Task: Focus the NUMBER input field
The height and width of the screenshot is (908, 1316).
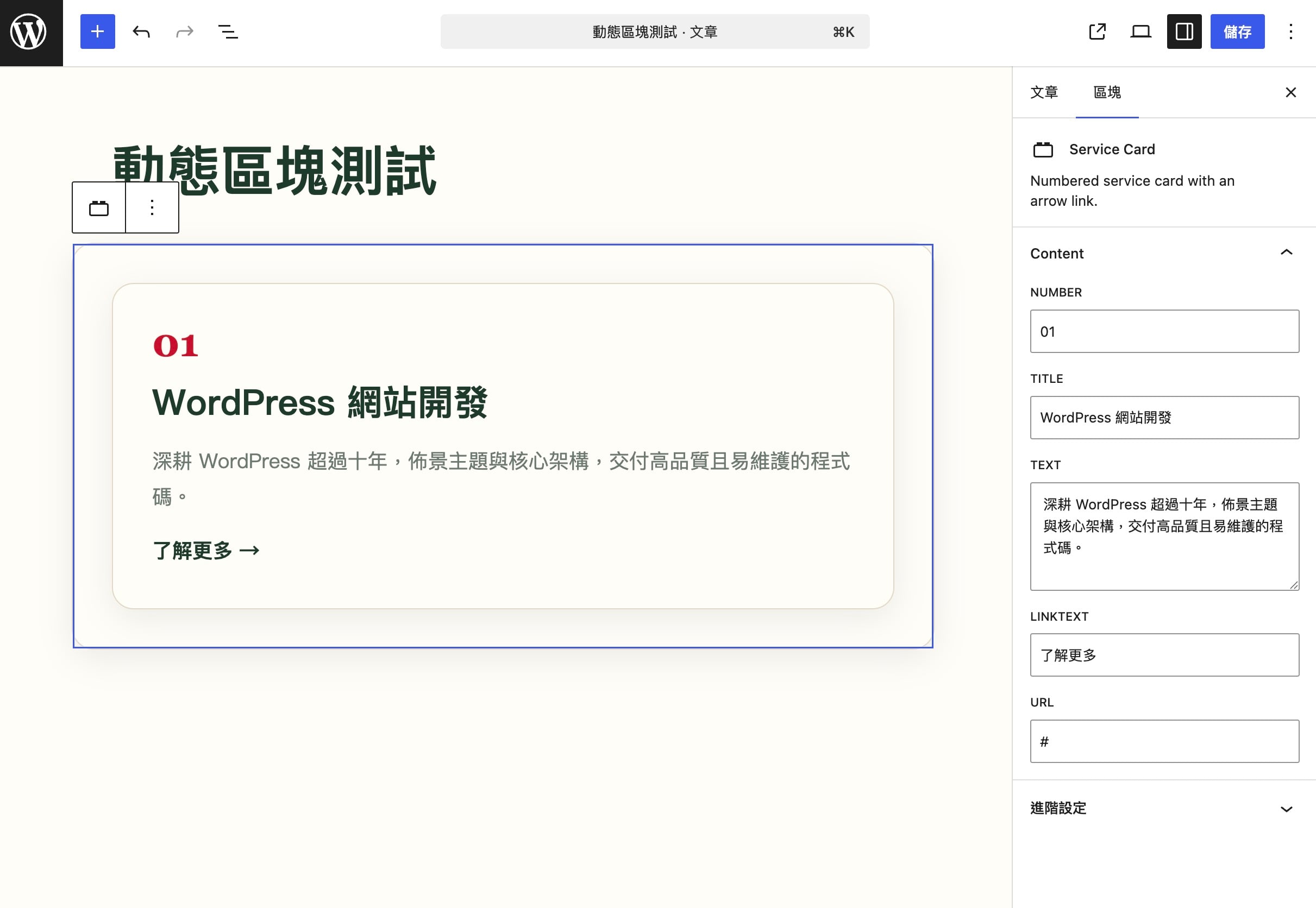Action: (1164, 331)
